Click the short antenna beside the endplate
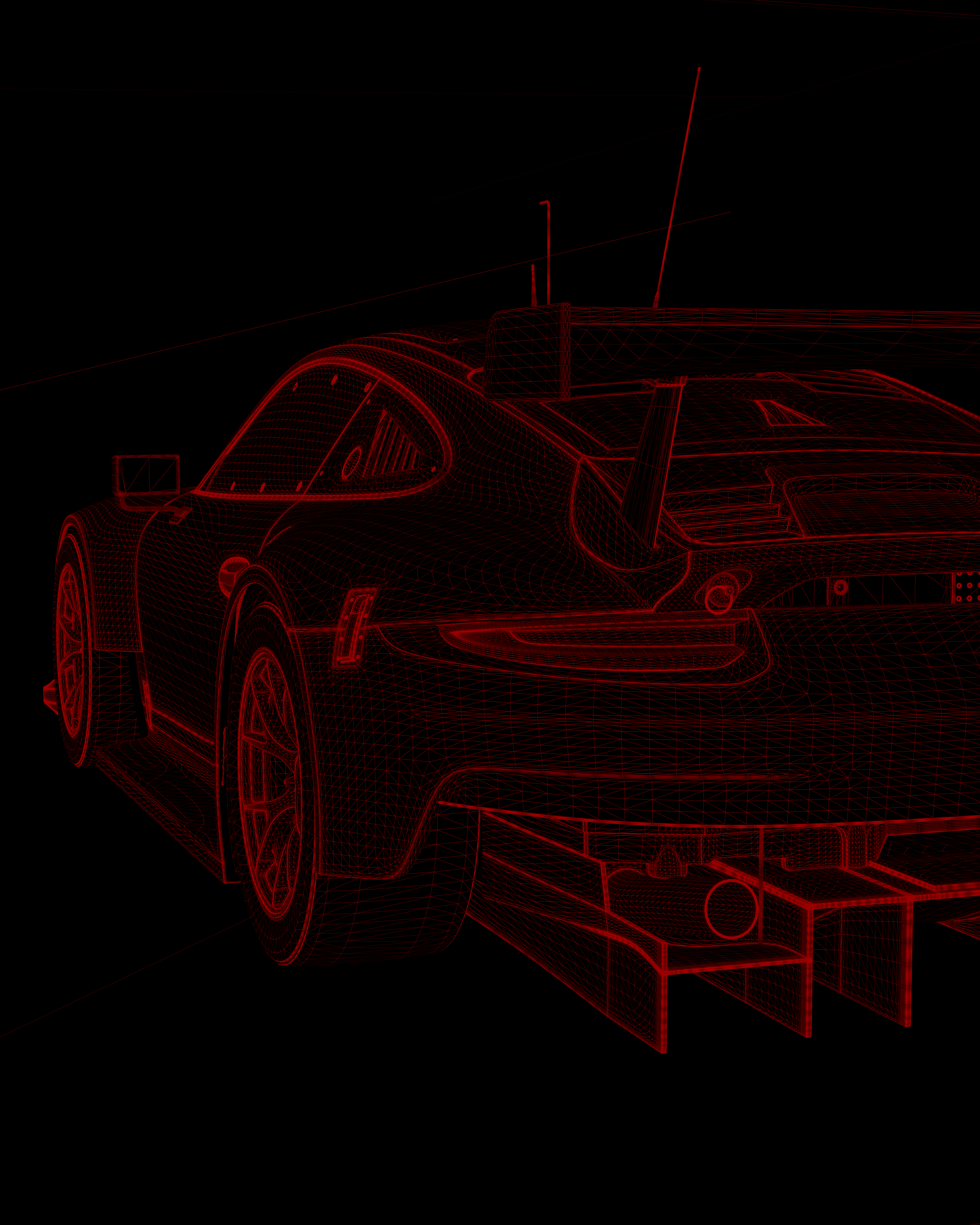Screen dimensions: 980x1225 (534, 285)
